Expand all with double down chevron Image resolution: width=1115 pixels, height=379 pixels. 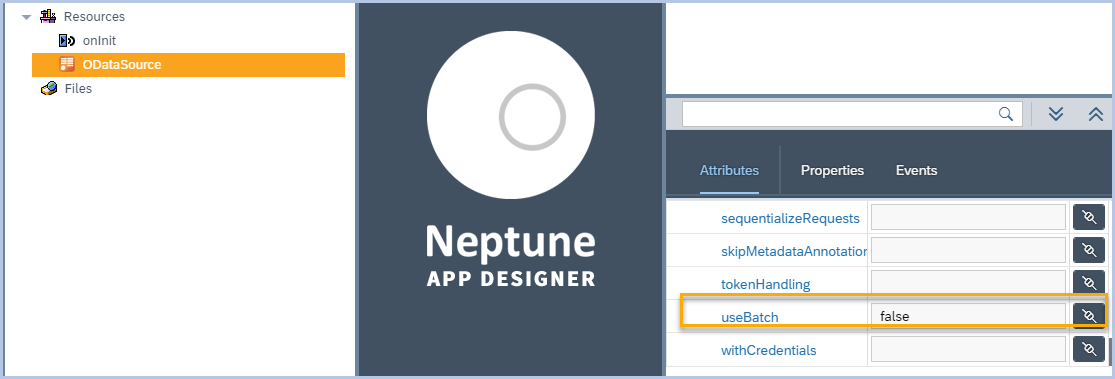click(1056, 114)
